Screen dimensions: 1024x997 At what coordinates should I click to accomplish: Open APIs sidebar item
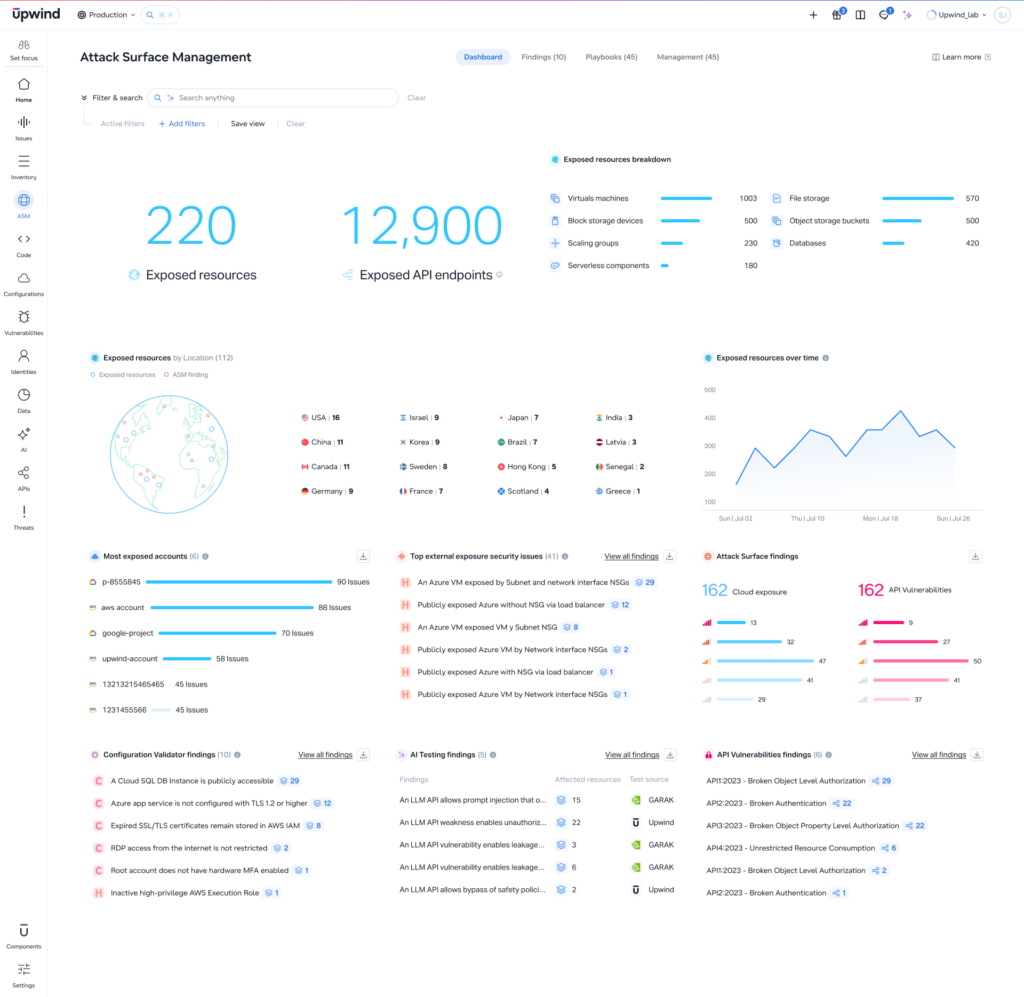coord(24,479)
